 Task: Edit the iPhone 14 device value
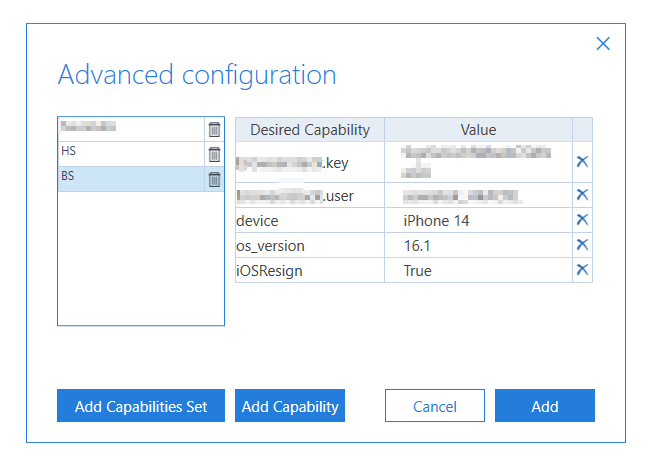coord(478,220)
